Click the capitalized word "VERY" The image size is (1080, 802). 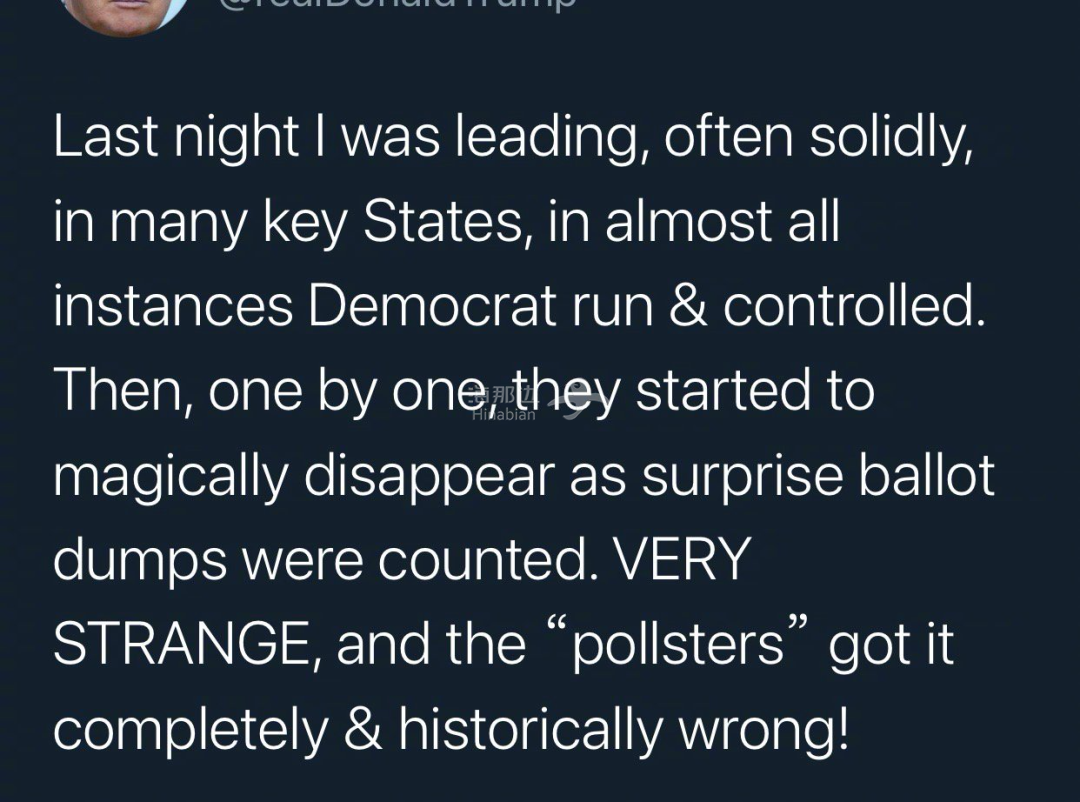click(x=681, y=559)
